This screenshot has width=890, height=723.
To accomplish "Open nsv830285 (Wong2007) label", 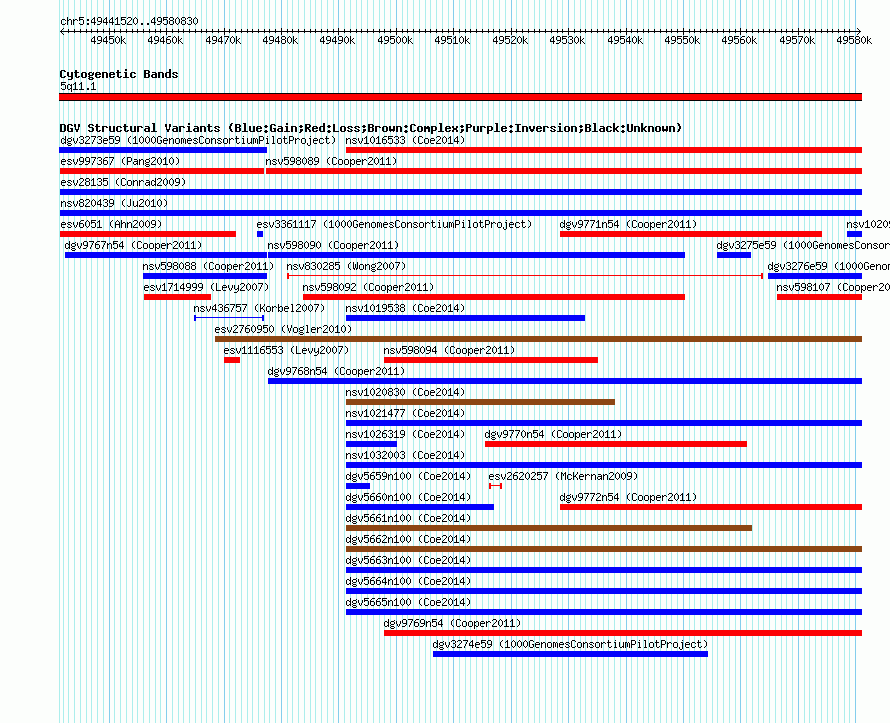I will [346, 266].
